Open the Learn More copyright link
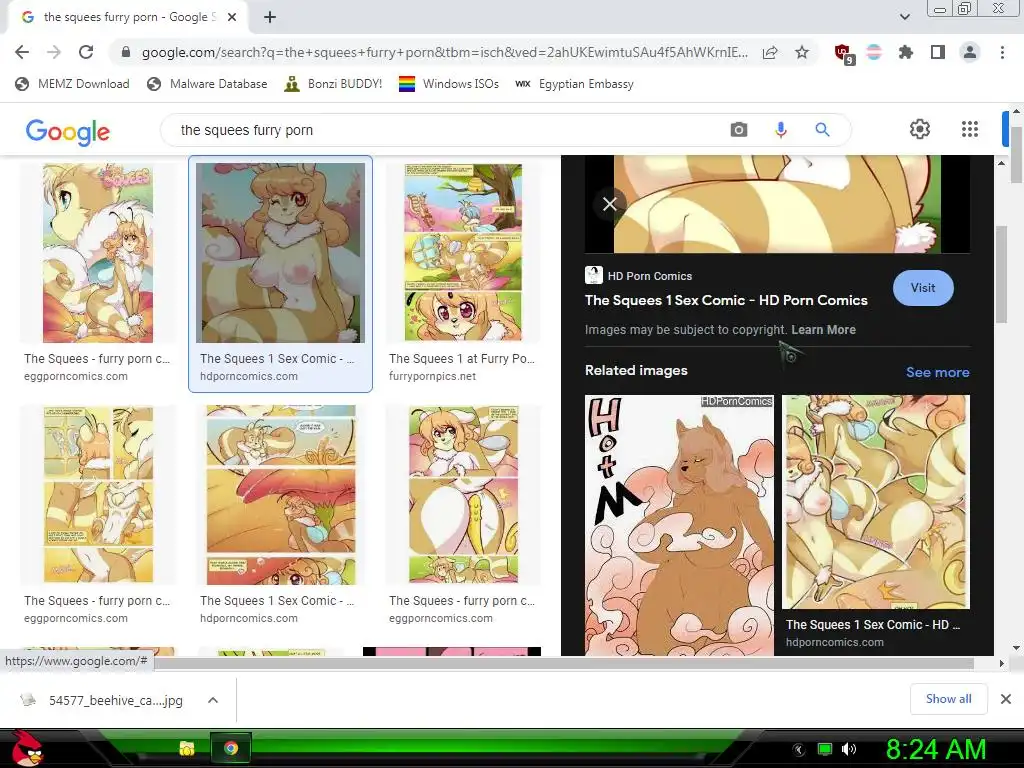This screenshot has height=768, width=1024. 824,330
